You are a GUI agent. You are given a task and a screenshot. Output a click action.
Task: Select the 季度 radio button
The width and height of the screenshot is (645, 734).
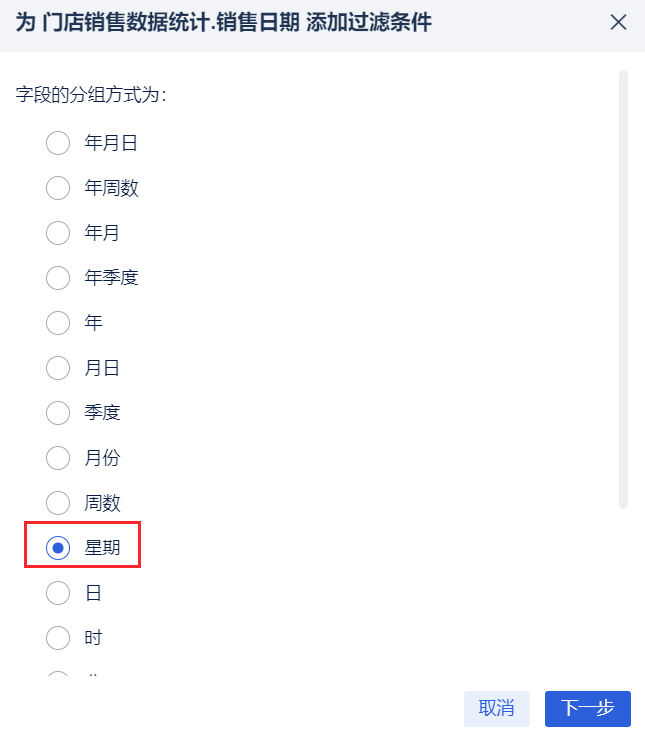[58, 413]
